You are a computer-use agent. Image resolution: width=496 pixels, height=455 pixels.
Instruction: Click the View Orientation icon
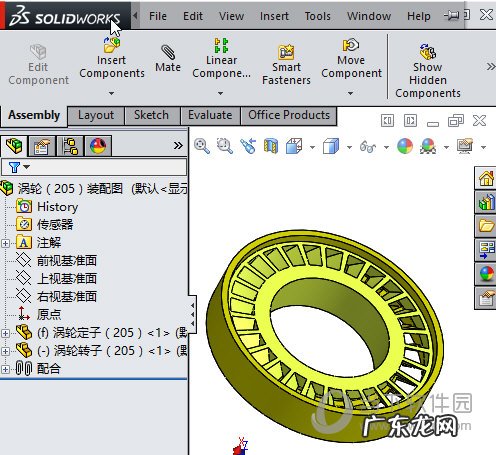294,146
